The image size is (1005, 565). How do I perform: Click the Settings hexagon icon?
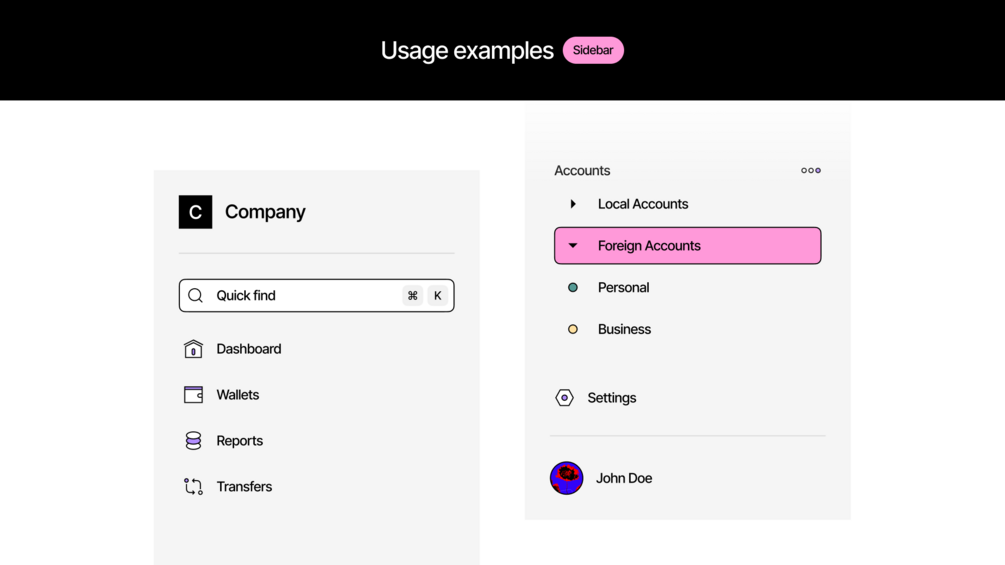564,398
